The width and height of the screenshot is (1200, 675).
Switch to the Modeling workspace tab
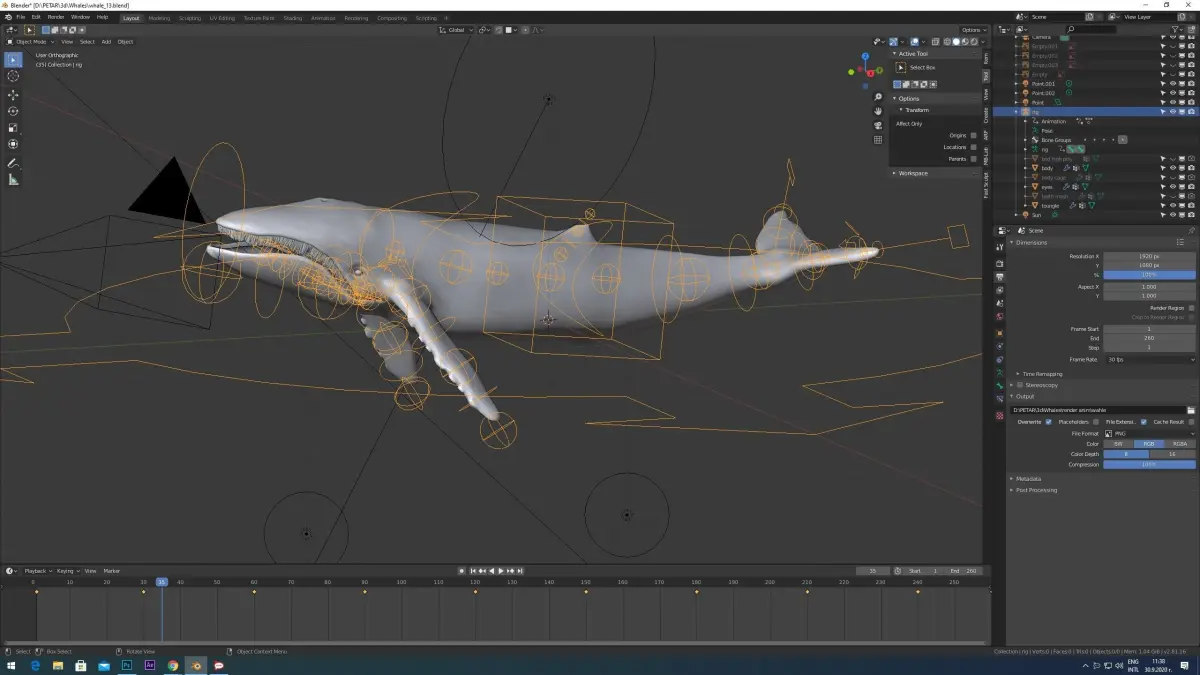(x=159, y=17)
